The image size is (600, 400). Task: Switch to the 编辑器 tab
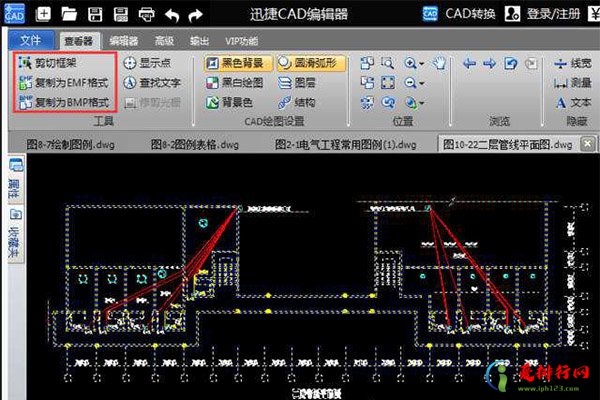pyautogui.click(x=123, y=41)
